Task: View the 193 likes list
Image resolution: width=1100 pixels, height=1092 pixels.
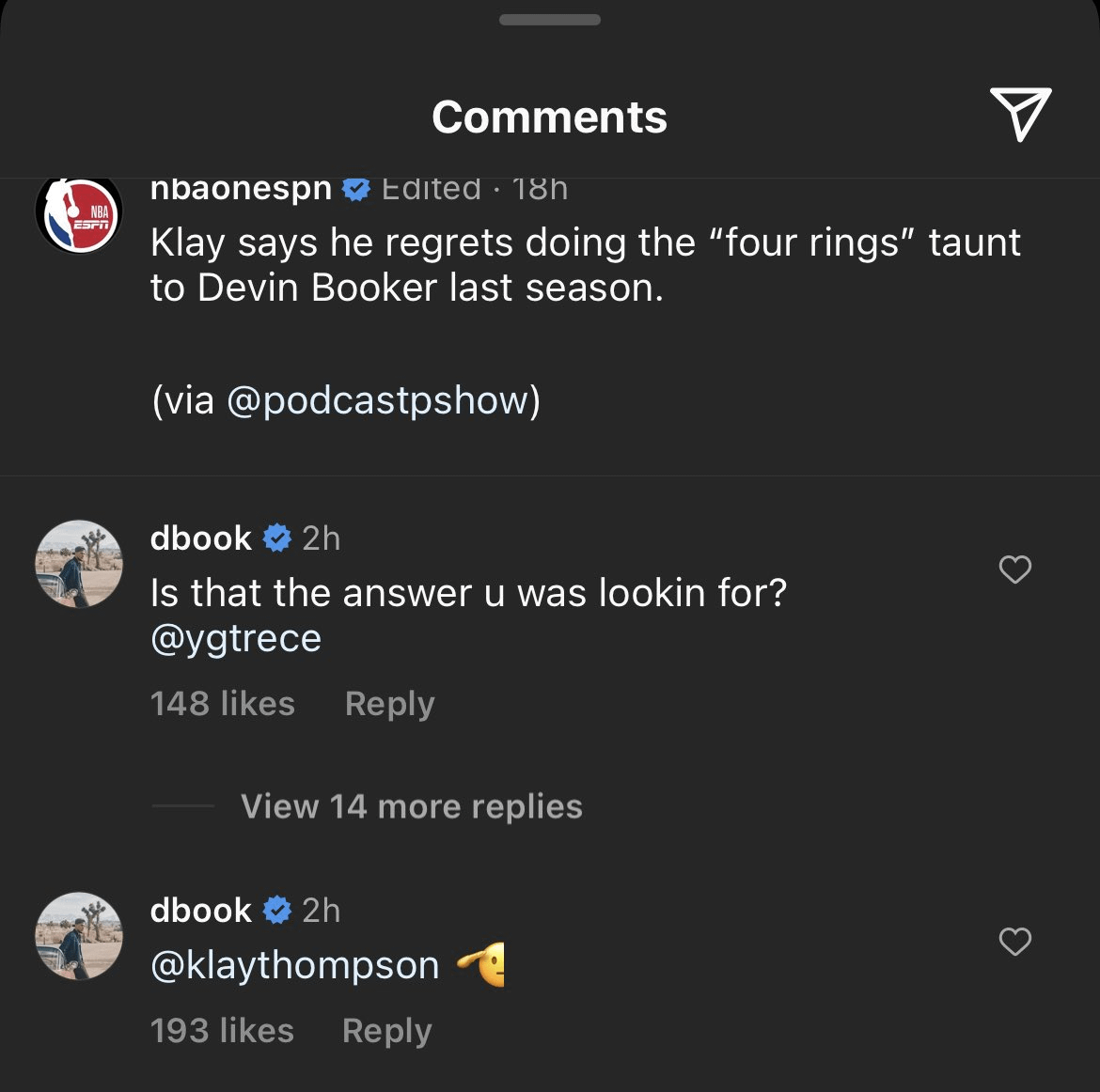Action: point(222,1031)
